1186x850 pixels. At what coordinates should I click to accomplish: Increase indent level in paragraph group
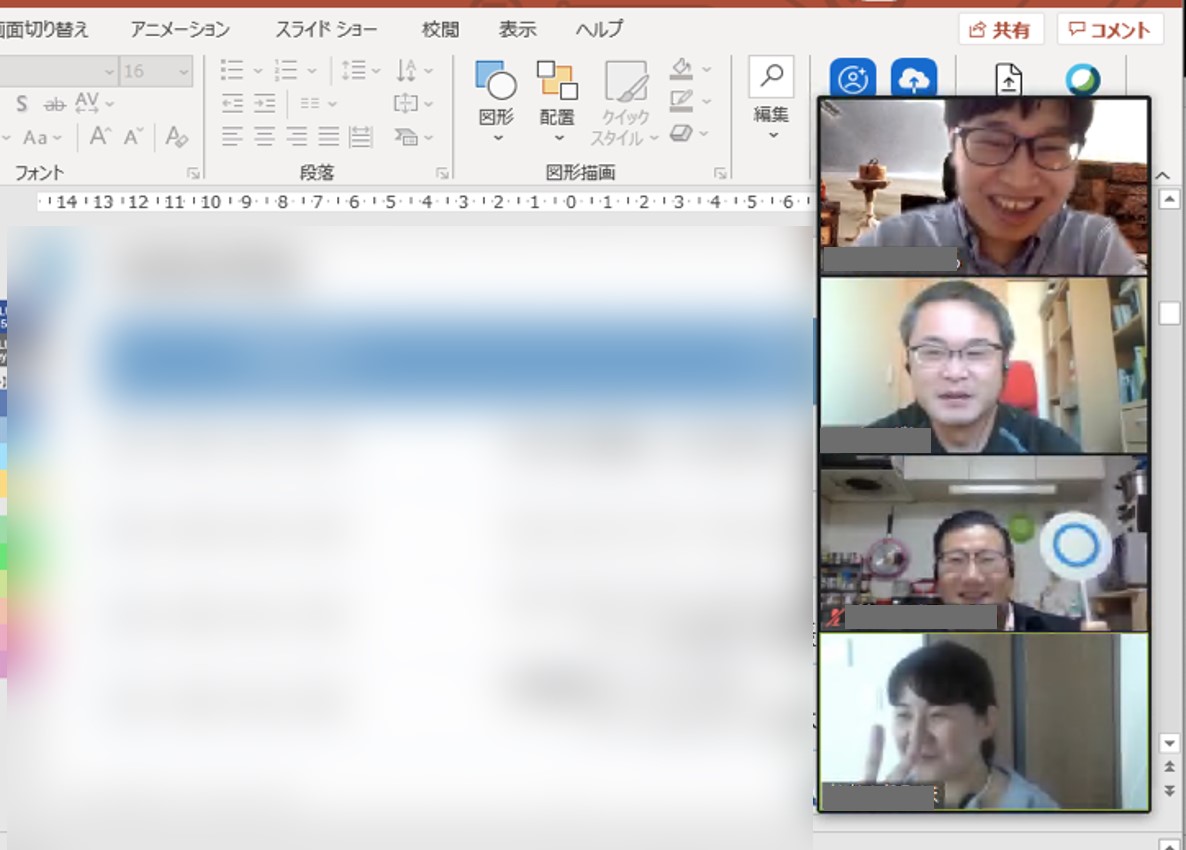coord(264,103)
